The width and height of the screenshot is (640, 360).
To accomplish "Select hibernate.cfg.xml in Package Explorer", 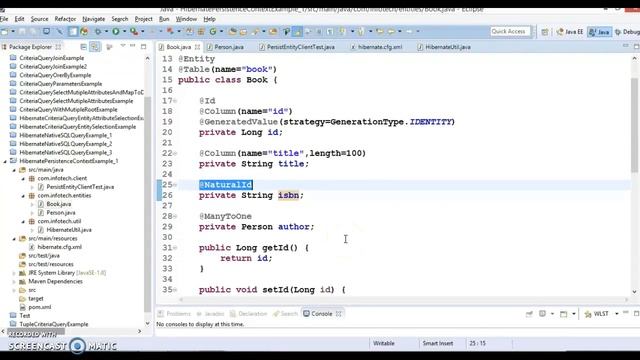I will click(60, 247).
